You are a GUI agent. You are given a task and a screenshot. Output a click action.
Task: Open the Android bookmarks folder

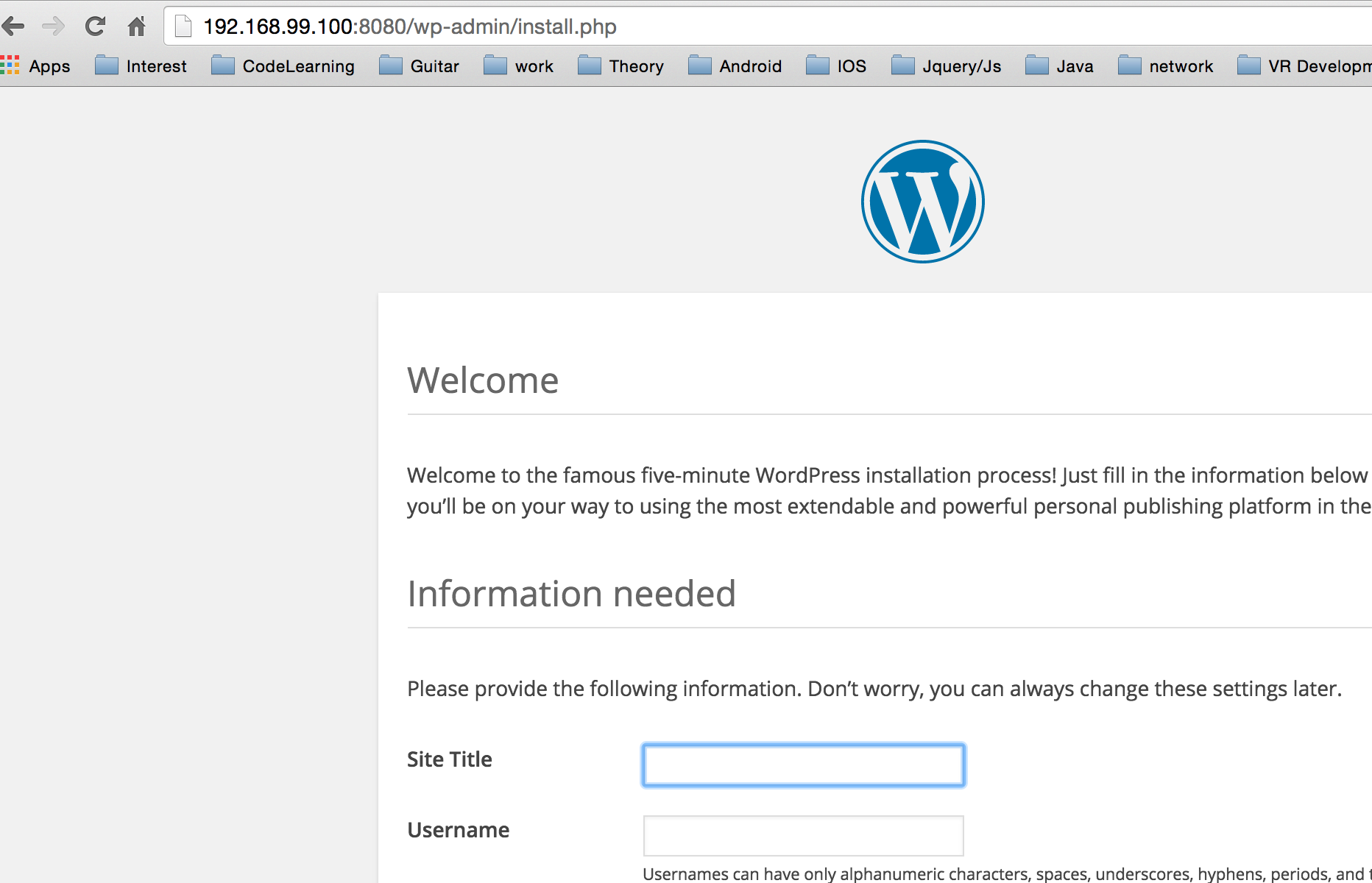pos(735,66)
